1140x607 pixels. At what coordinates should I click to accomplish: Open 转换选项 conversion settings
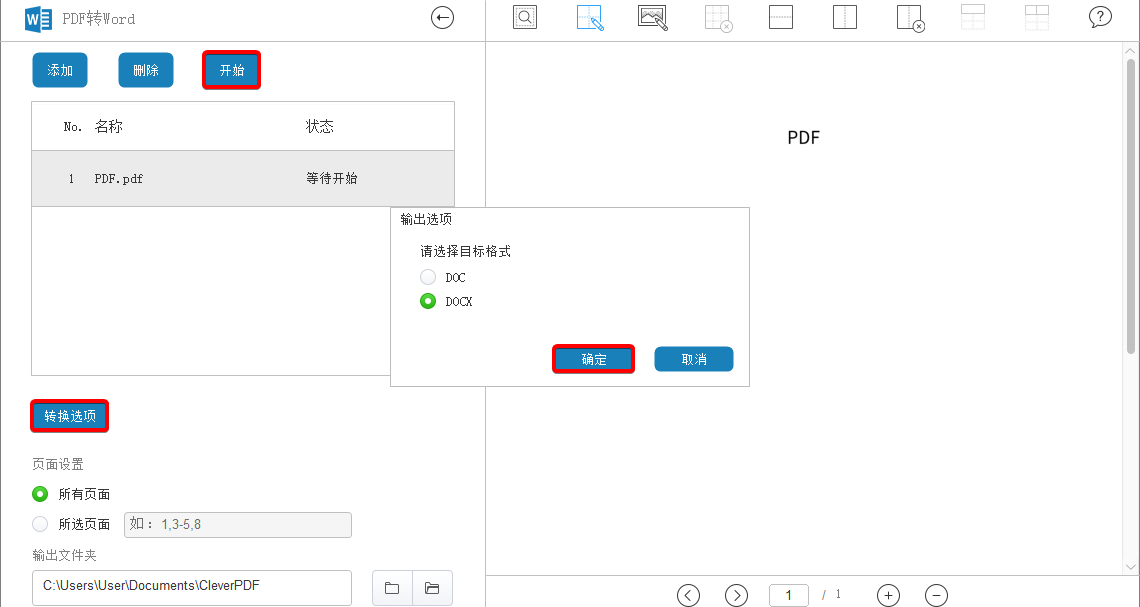pos(69,416)
